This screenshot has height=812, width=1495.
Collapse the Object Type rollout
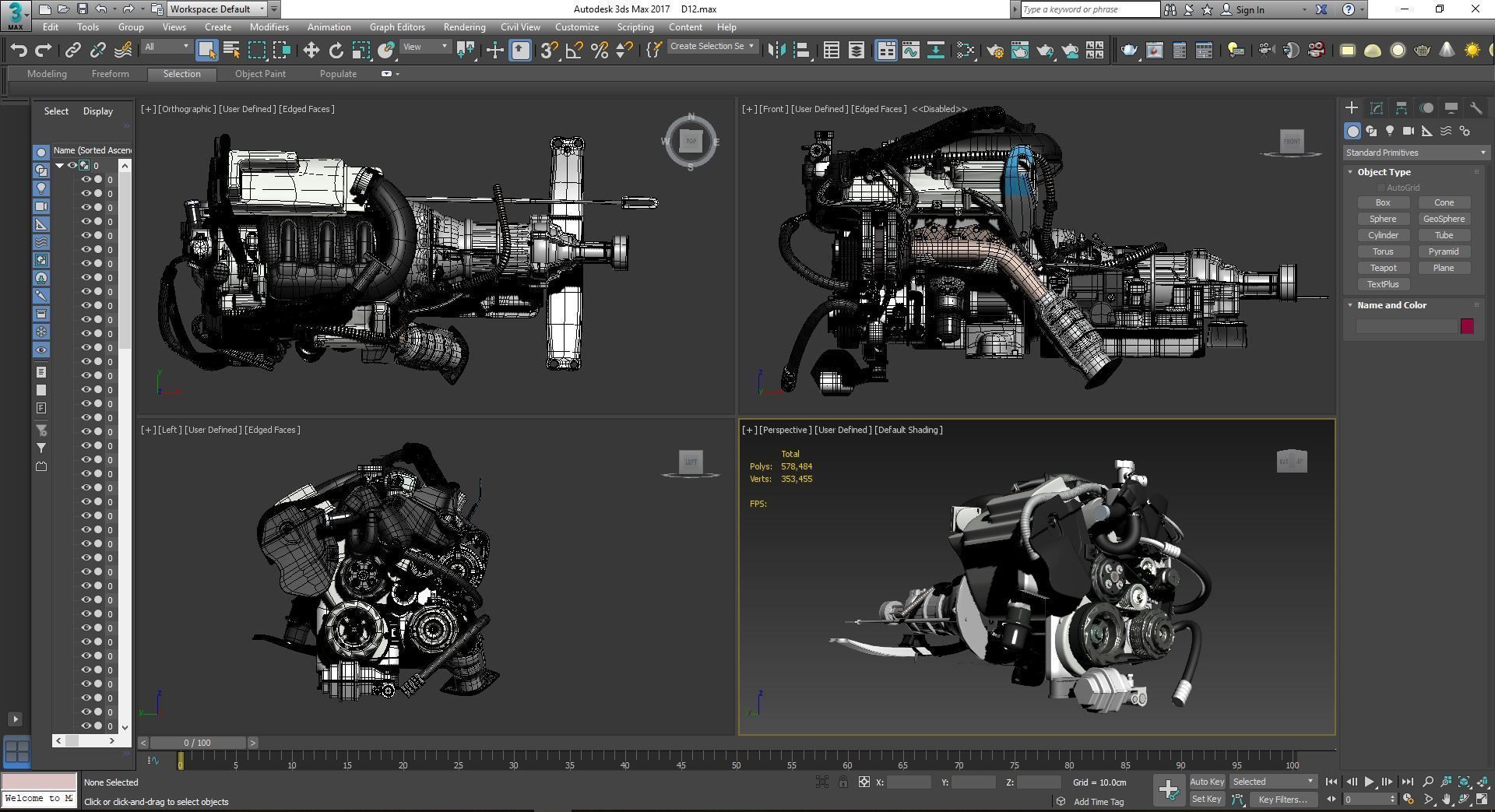(x=1351, y=172)
